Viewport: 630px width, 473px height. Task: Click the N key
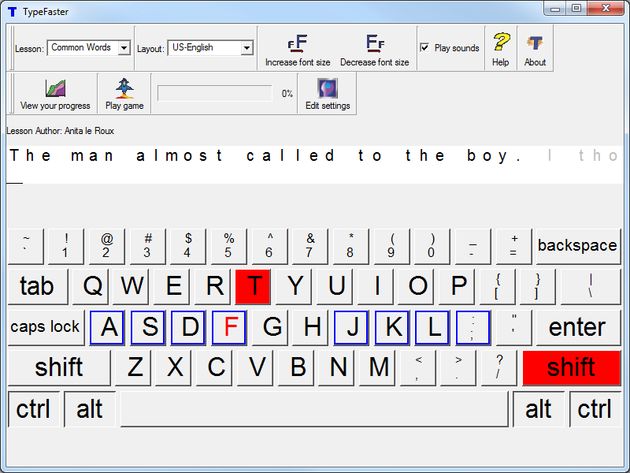point(337,368)
